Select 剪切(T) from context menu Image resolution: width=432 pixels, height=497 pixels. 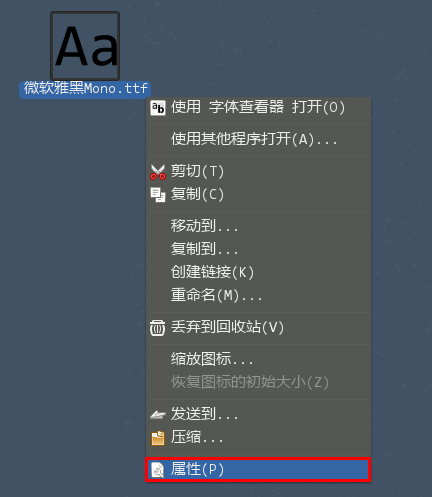(258, 172)
